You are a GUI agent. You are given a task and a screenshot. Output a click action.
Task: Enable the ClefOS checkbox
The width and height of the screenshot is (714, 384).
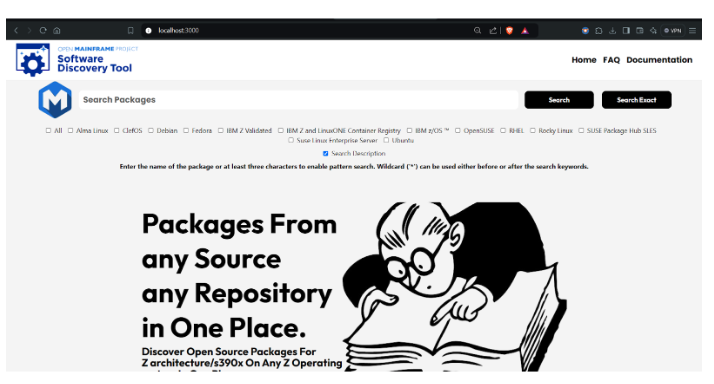click(x=117, y=131)
